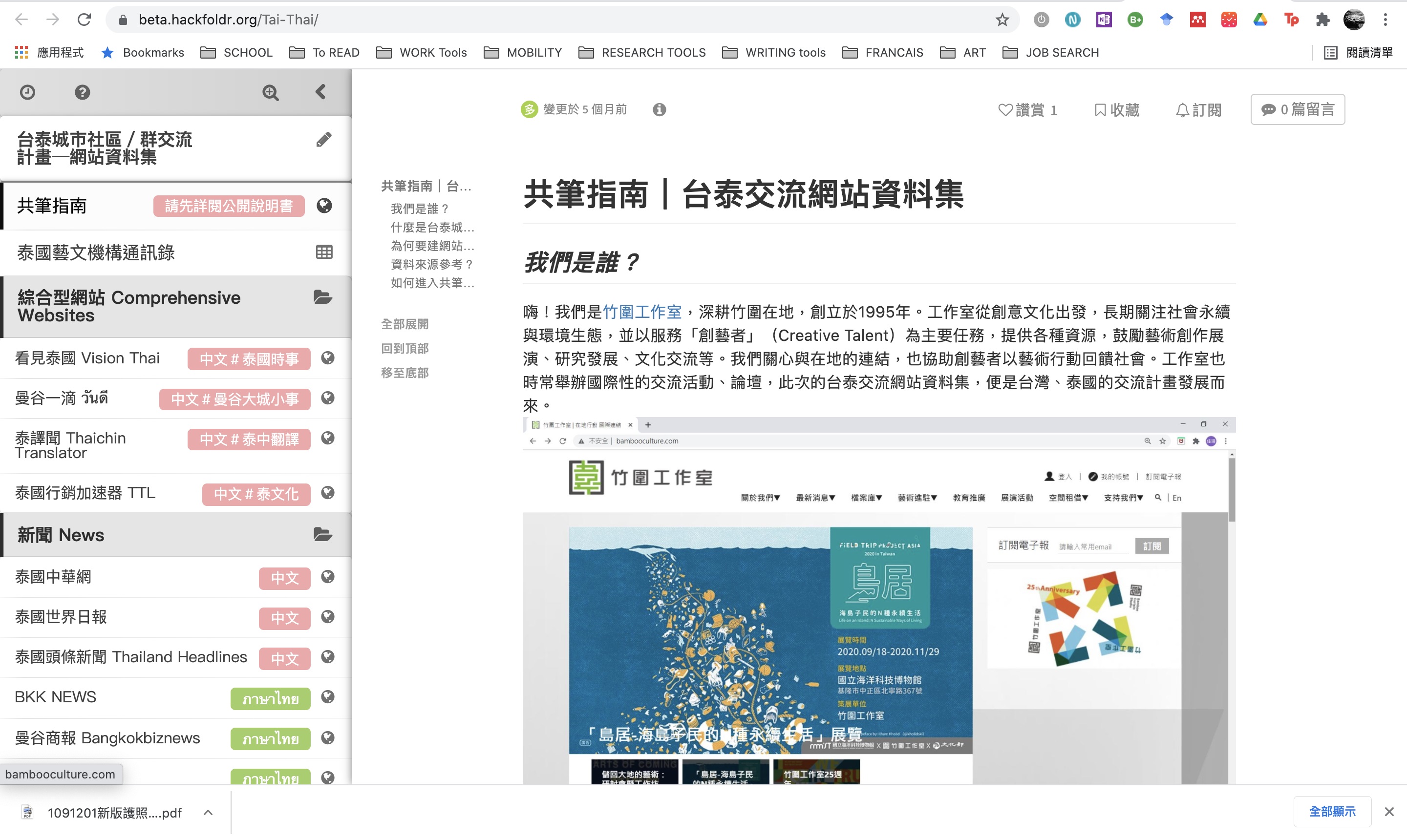Collapse the 綜合型網站 Comprehensive Websites folder
The height and width of the screenshot is (840, 1407).
(x=323, y=297)
